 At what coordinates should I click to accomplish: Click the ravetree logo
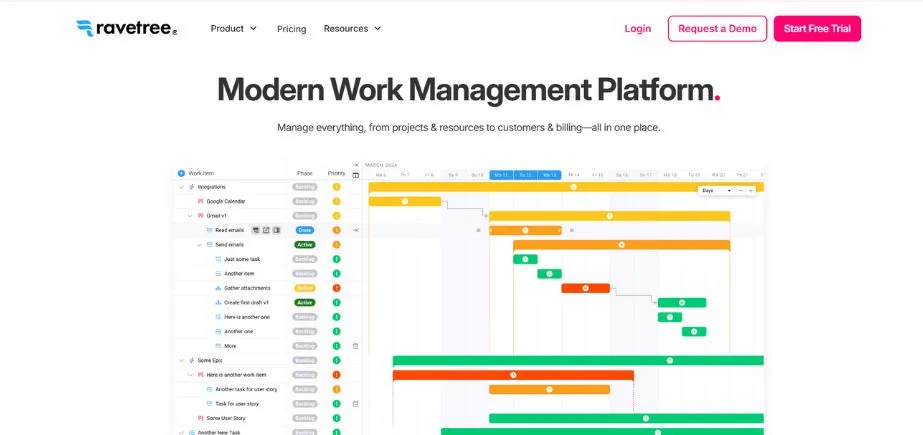tap(127, 28)
